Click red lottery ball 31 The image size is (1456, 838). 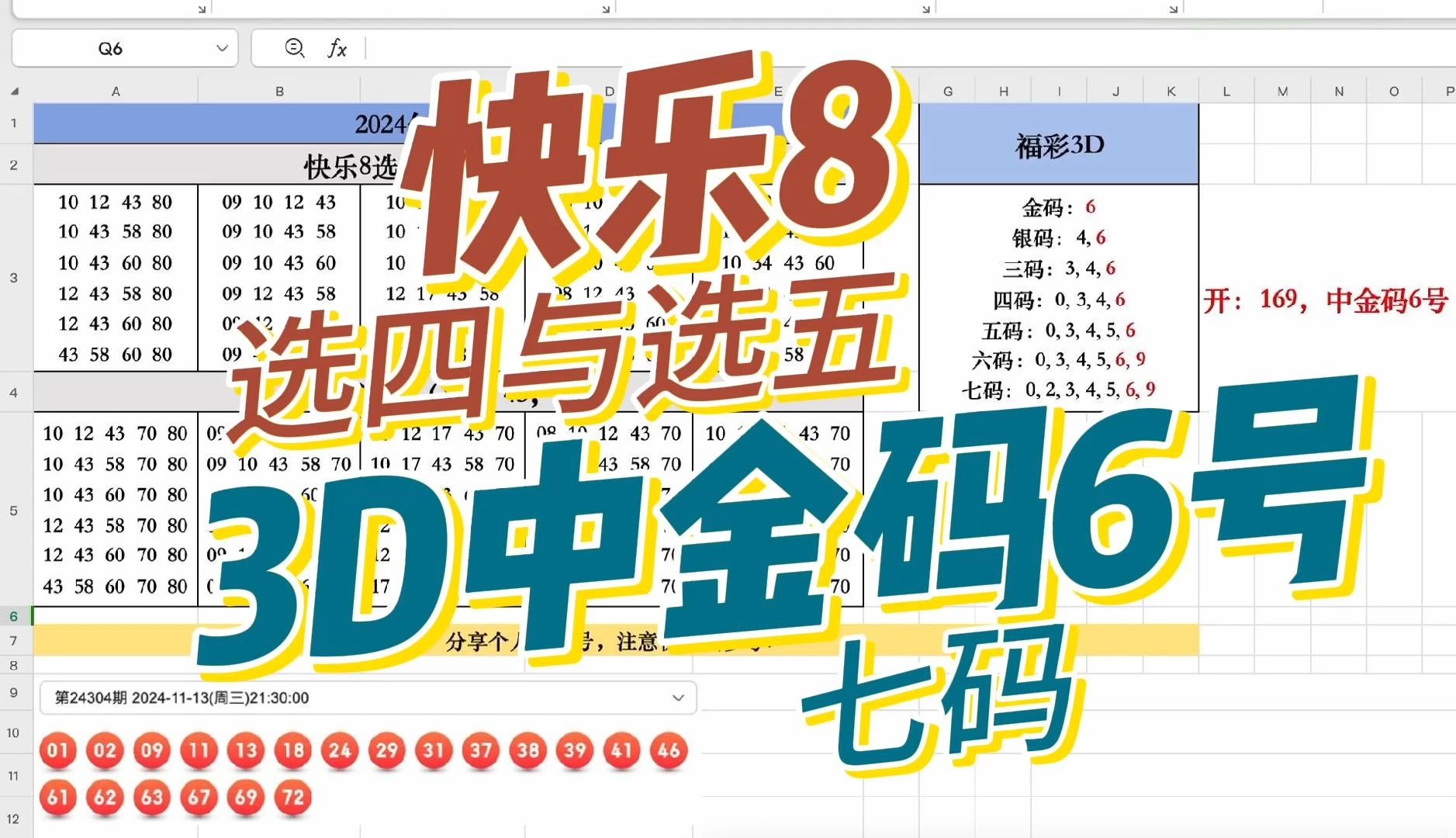[434, 750]
